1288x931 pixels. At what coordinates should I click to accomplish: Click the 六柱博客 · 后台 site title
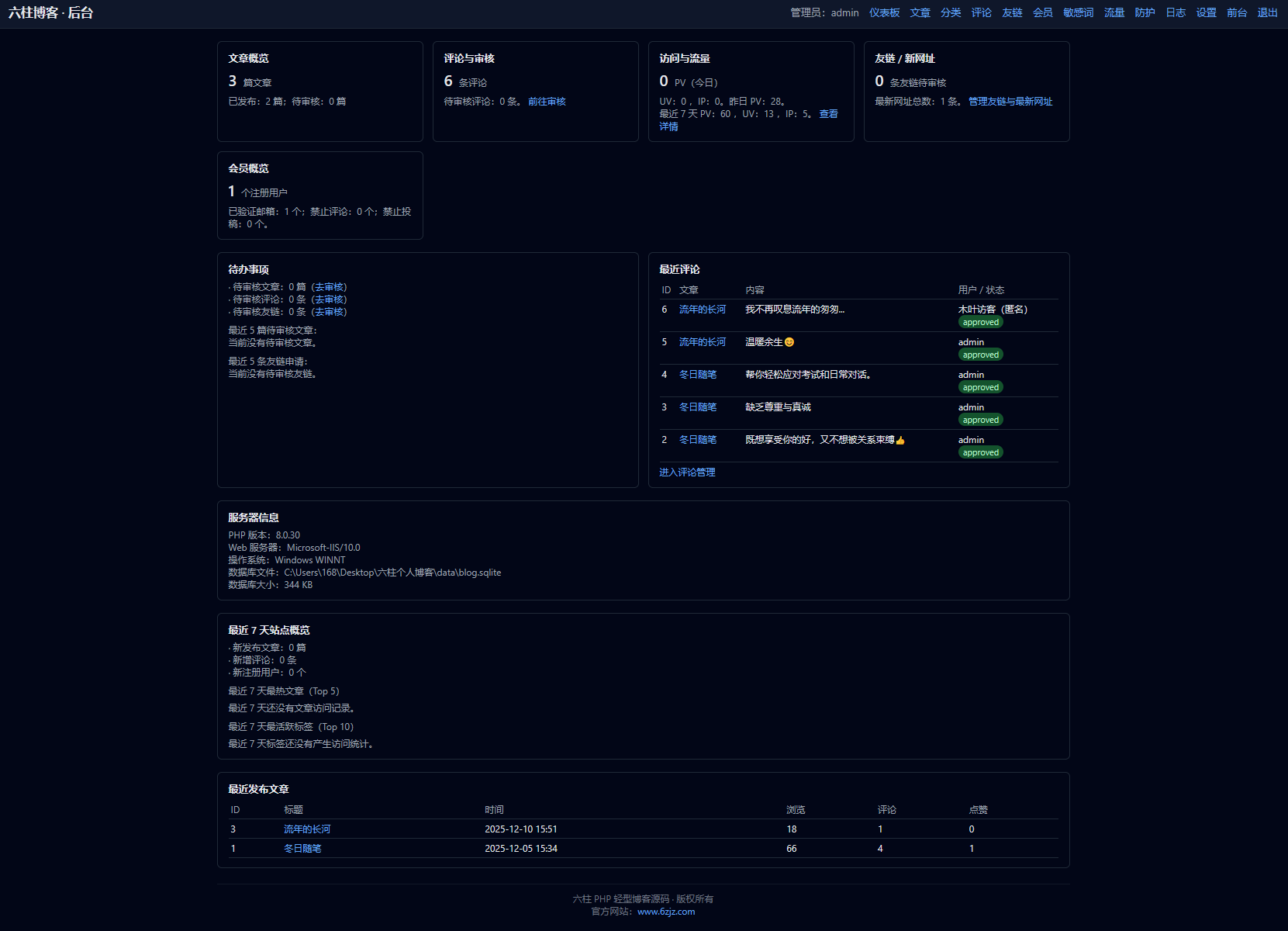(x=51, y=13)
